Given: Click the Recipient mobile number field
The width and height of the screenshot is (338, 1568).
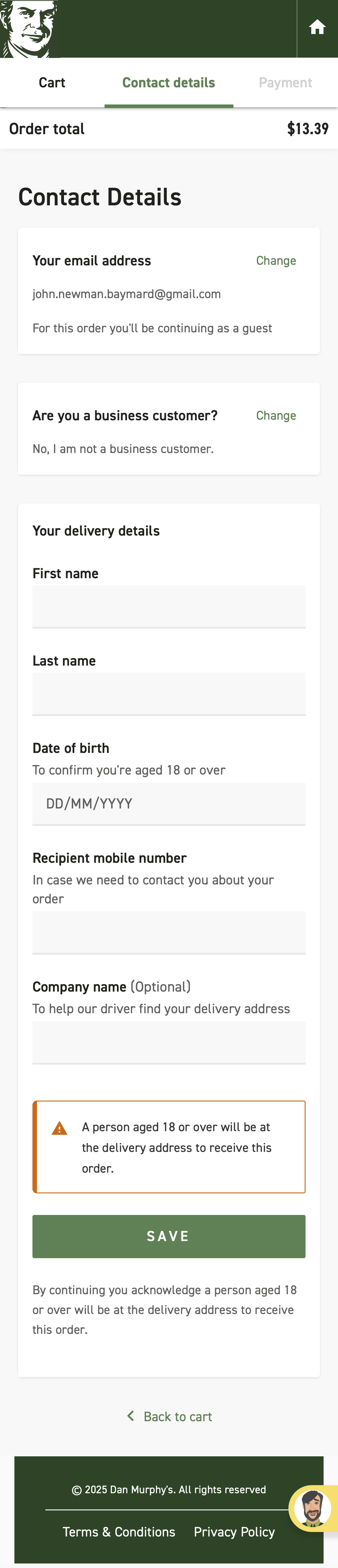Looking at the screenshot, I should tap(169, 932).
